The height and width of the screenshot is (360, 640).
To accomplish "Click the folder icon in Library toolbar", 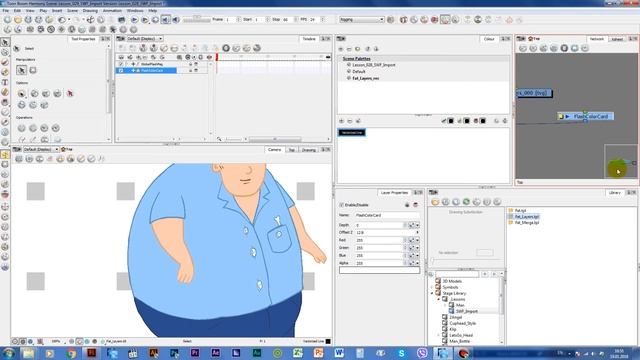I will click(435, 202).
